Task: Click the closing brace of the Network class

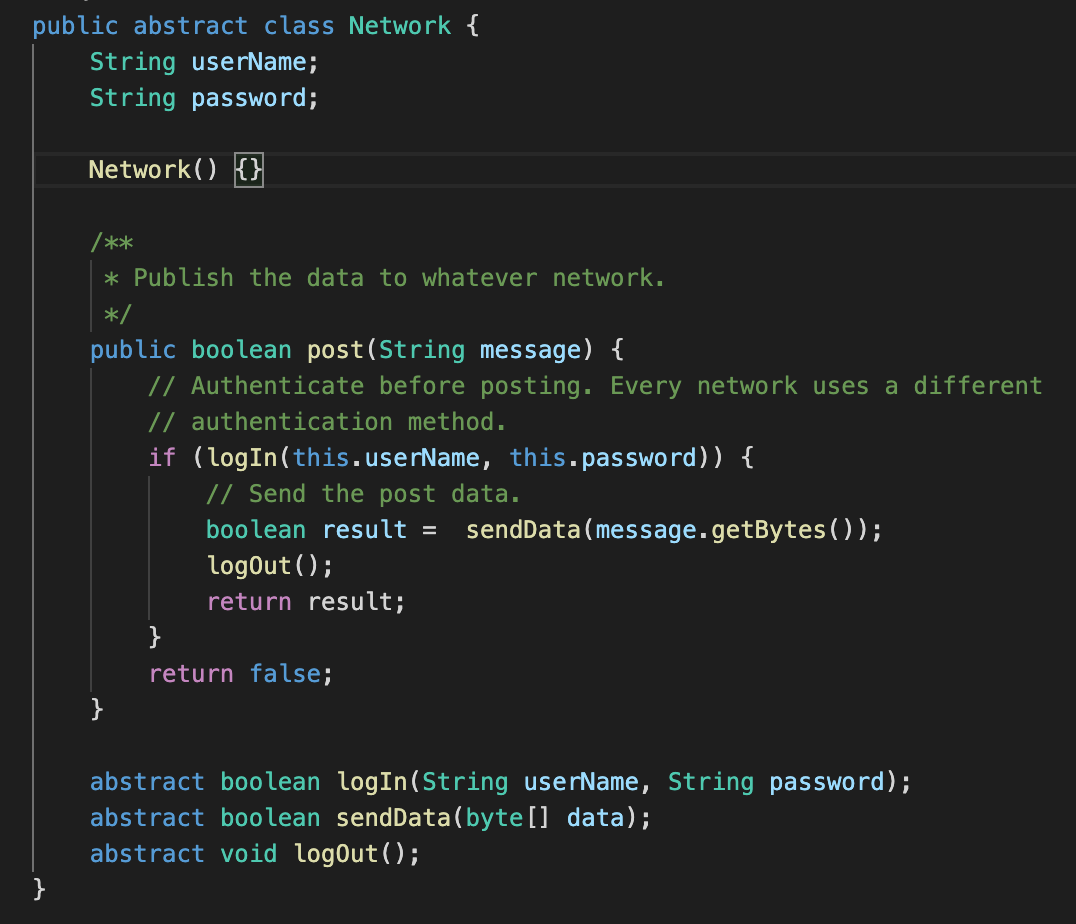Action: 36,888
